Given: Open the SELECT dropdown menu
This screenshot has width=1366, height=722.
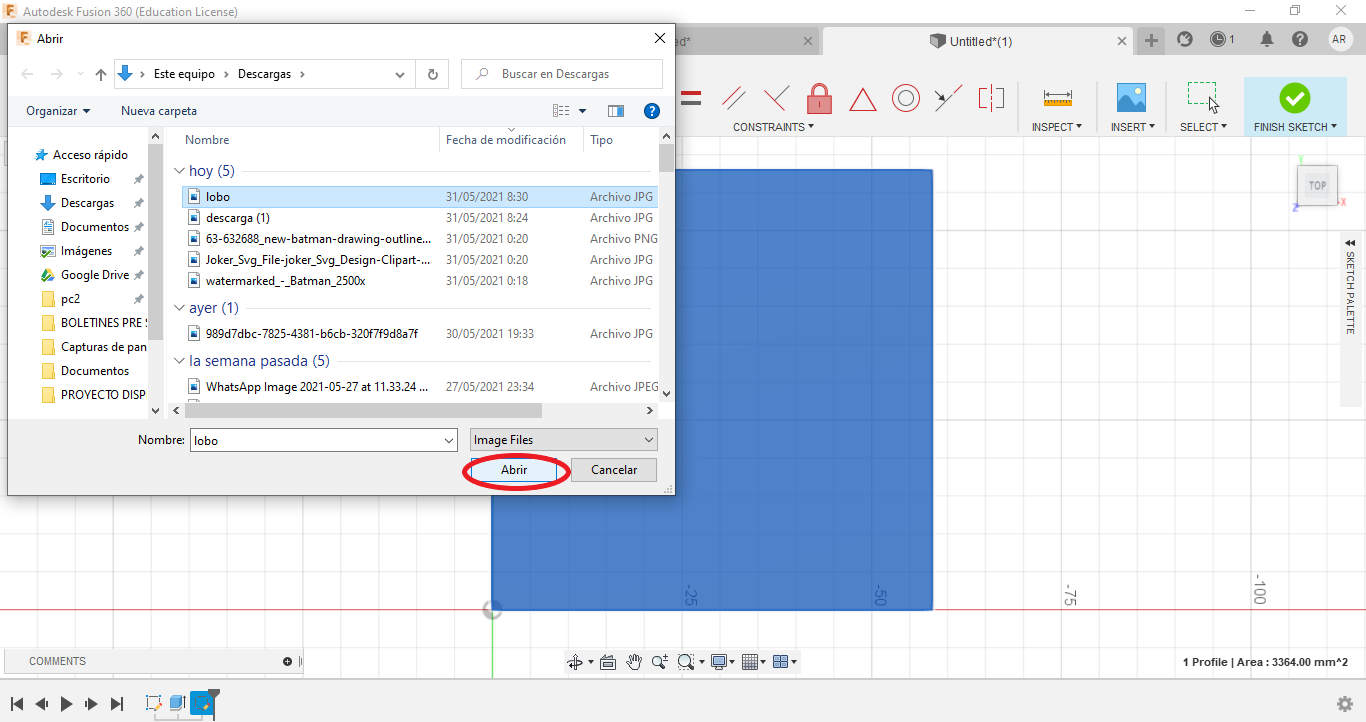Looking at the screenshot, I should tap(1203, 127).
